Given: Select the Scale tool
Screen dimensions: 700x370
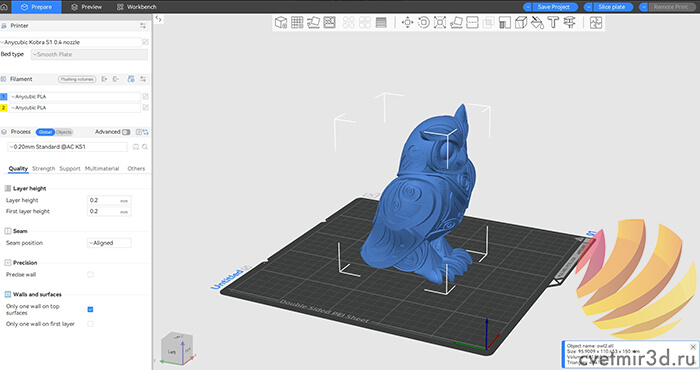Looking at the screenshot, I should point(440,22).
